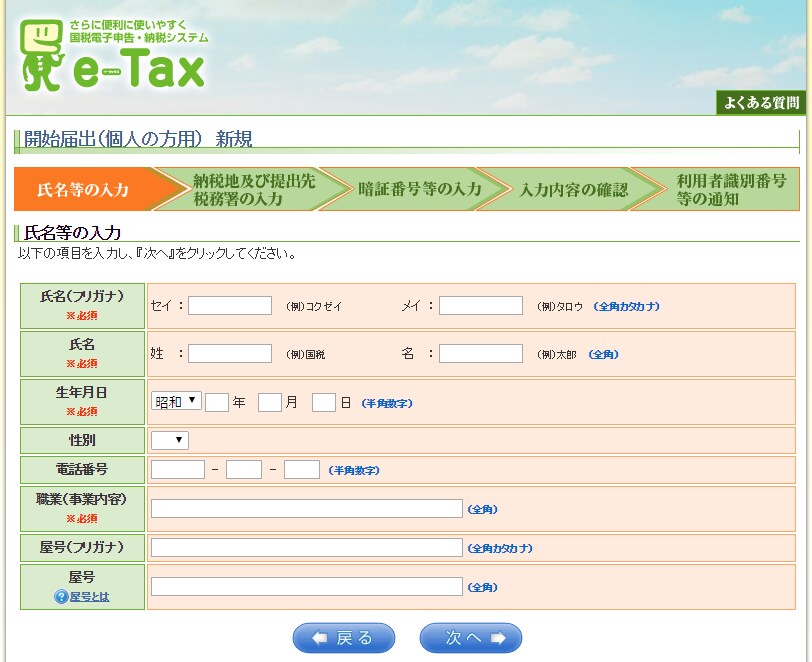The height and width of the screenshot is (662, 812).
Task: Select the 入力内容の確認 step
Action: [x=572, y=189]
